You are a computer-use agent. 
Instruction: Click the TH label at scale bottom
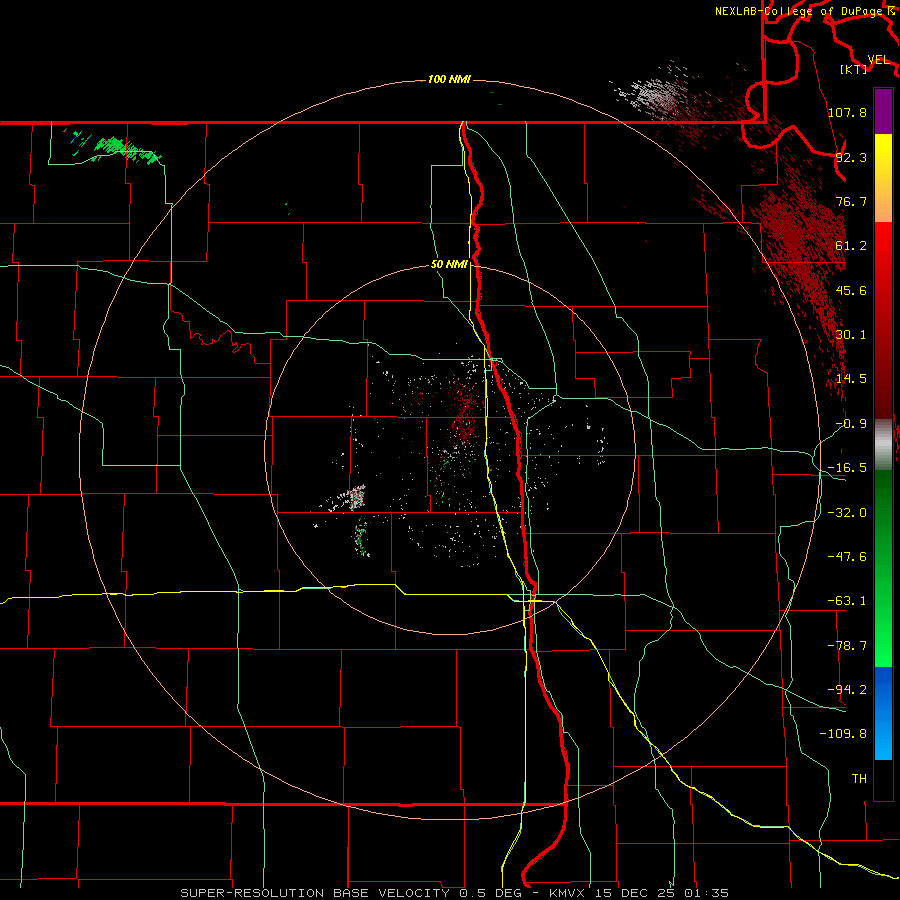click(859, 779)
